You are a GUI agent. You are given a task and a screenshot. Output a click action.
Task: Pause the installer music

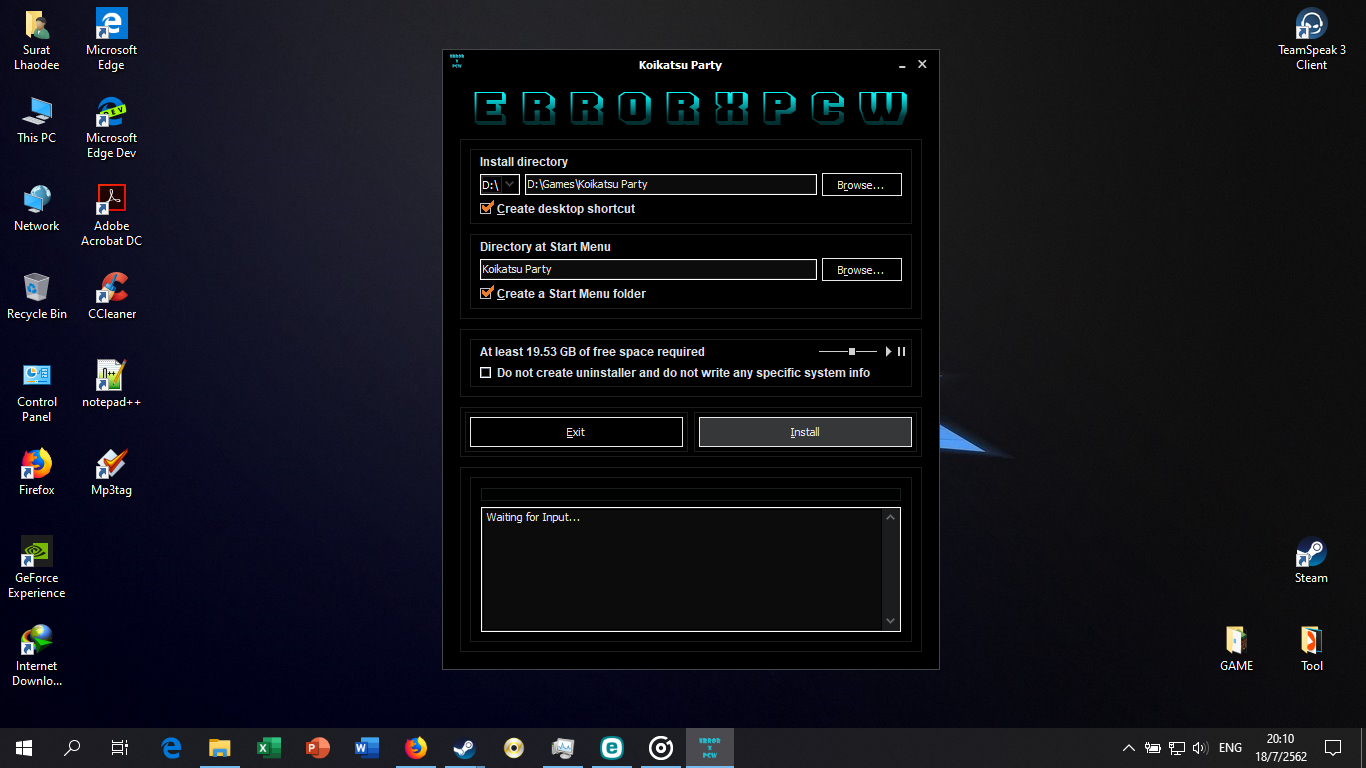tap(901, 352)
